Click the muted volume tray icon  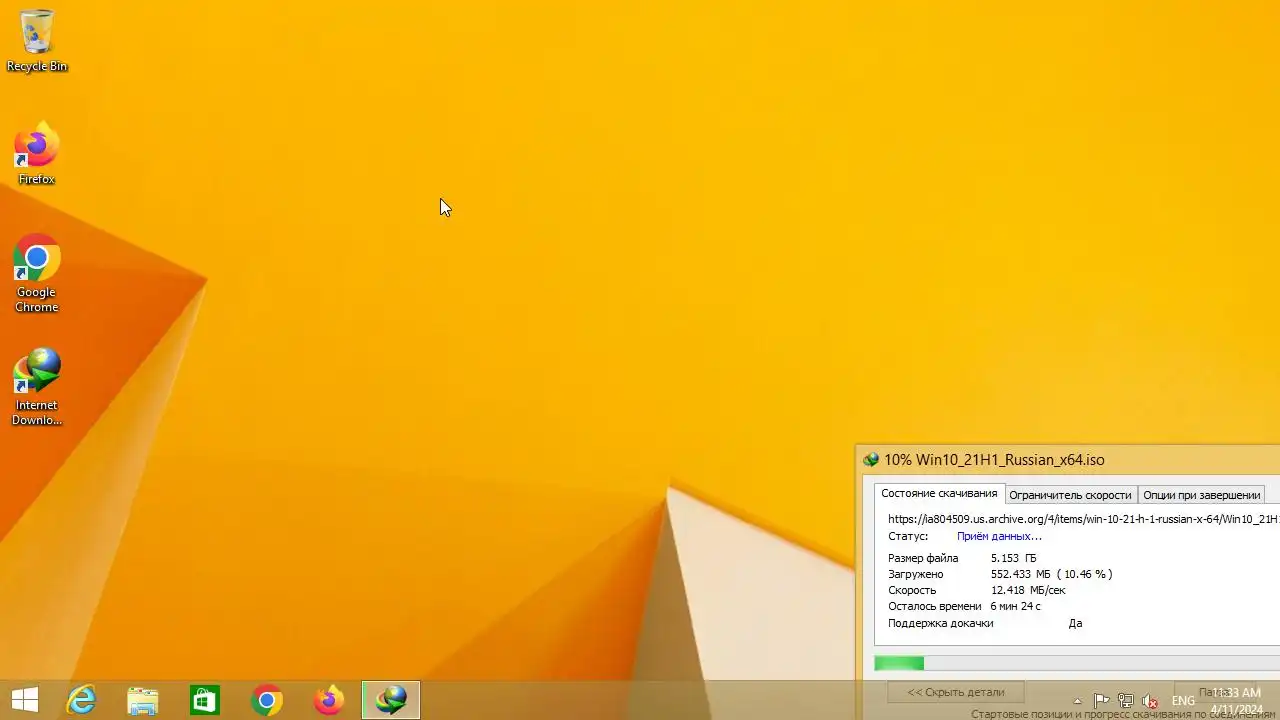[x=1150, y=701]
